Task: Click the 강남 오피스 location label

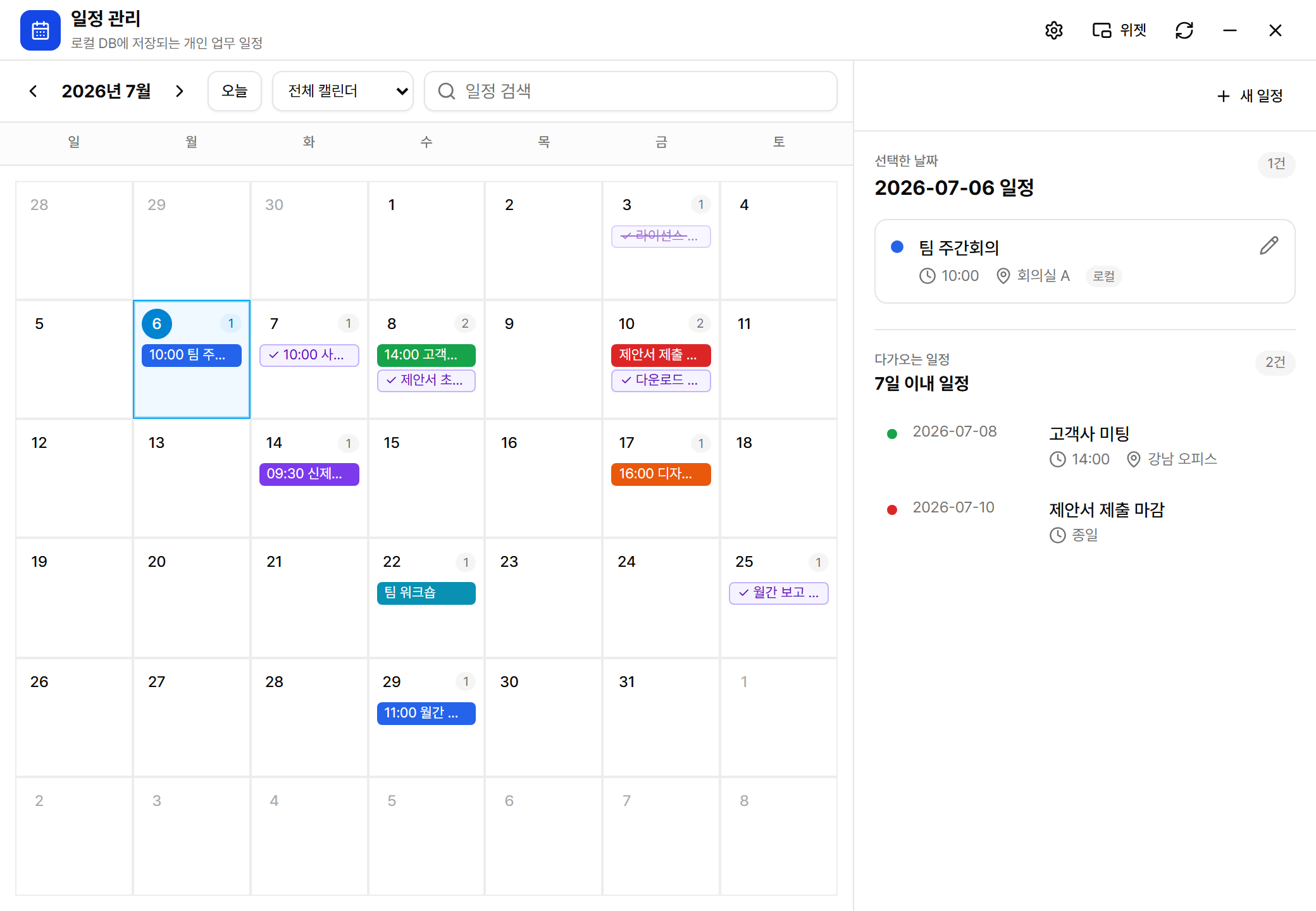Action: 1182,459
